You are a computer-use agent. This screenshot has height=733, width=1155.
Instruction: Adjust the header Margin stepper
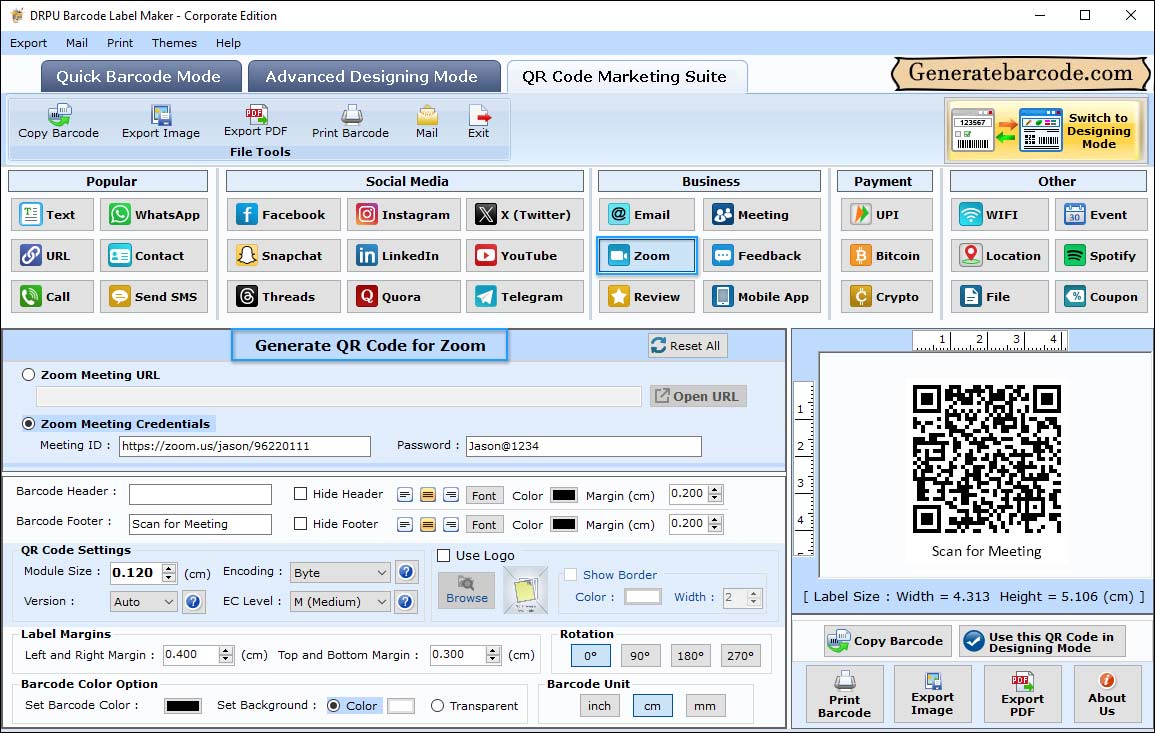(715, 494)
